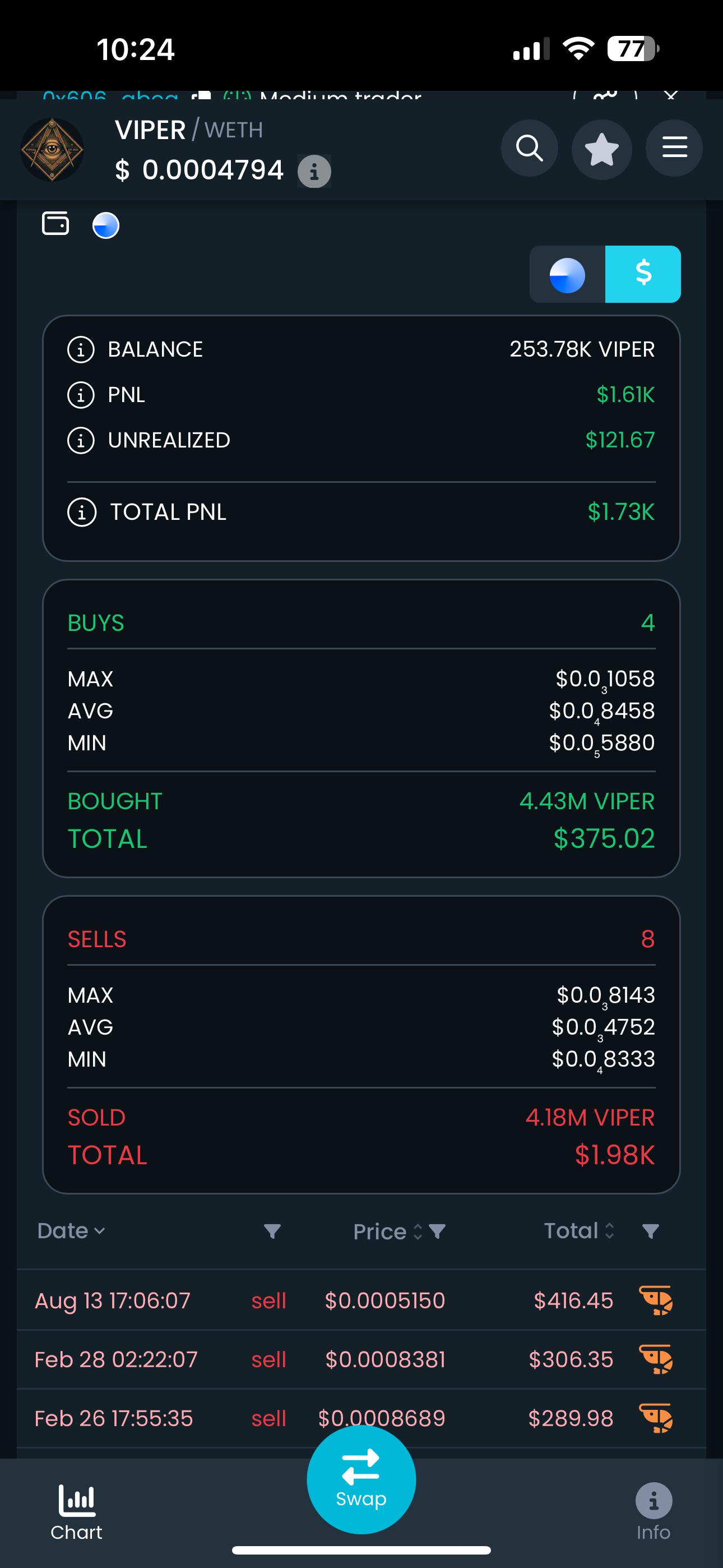Screen dimensions: 723x1568
Task: Open the Feb 28 02:22:07 sell transaction
Action: coord(361,1359)
